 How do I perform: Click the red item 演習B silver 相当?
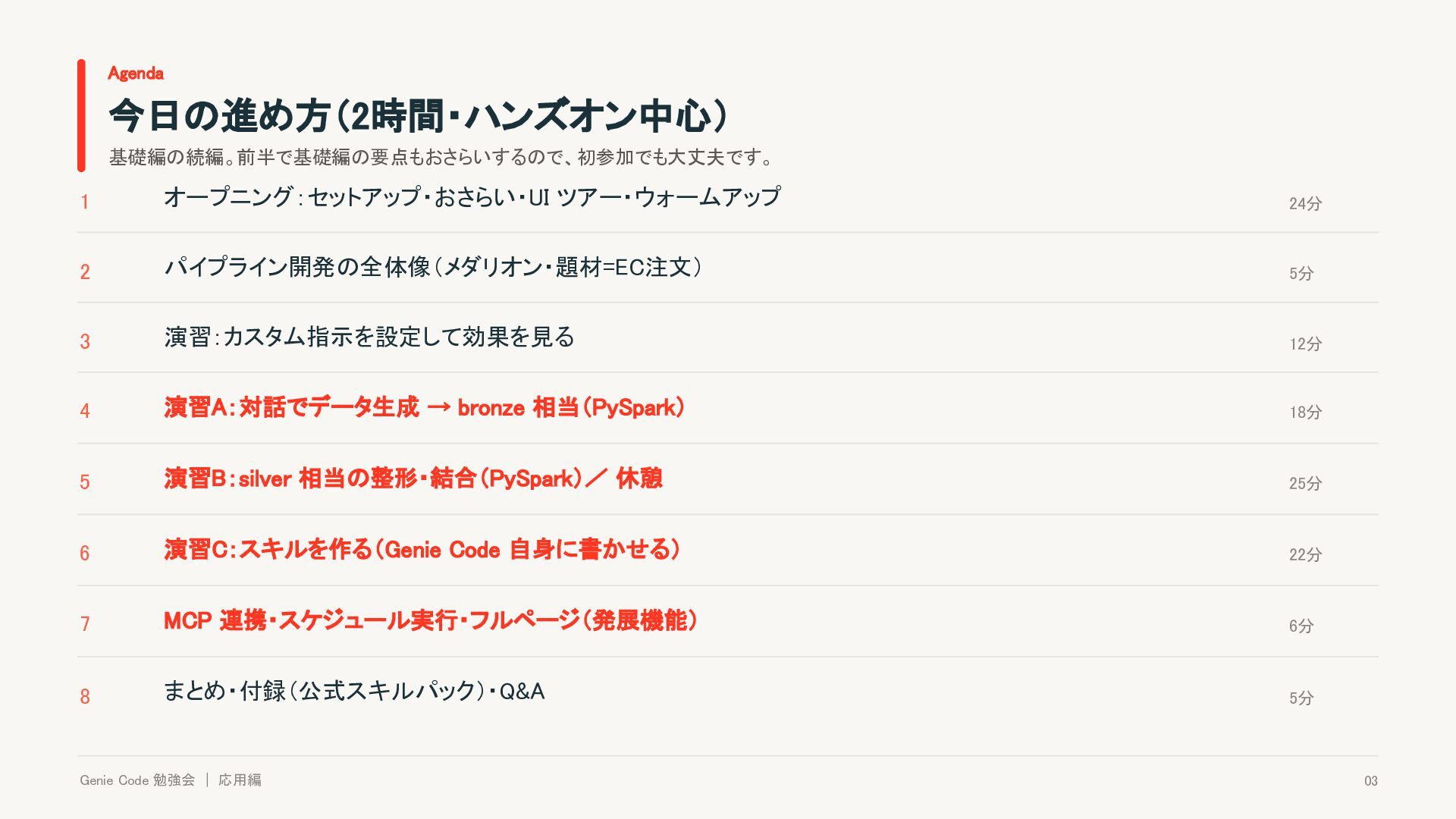click(413, 479)
